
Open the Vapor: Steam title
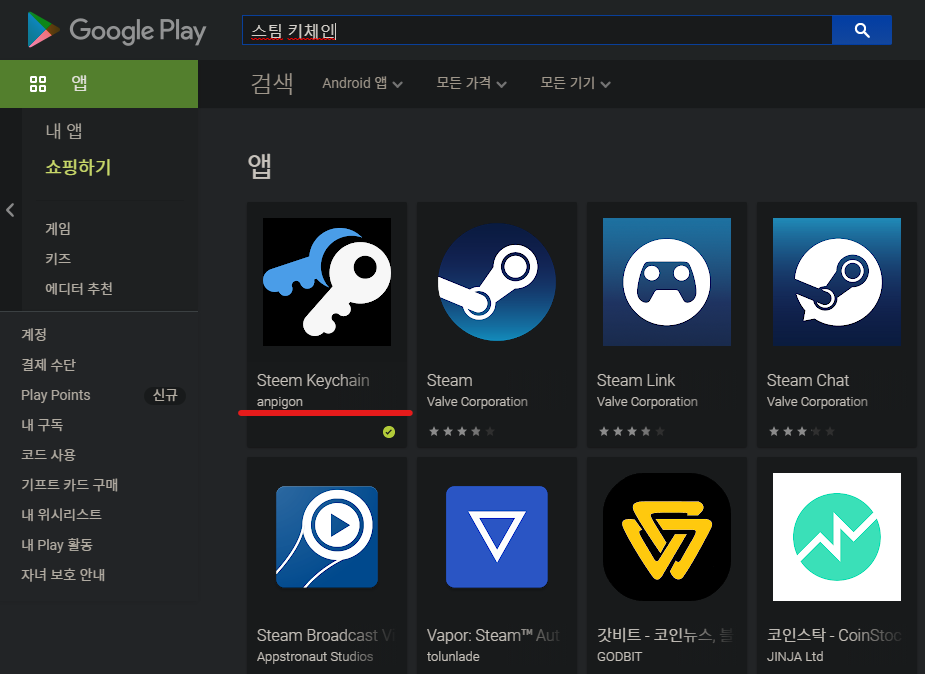(493, 636)
